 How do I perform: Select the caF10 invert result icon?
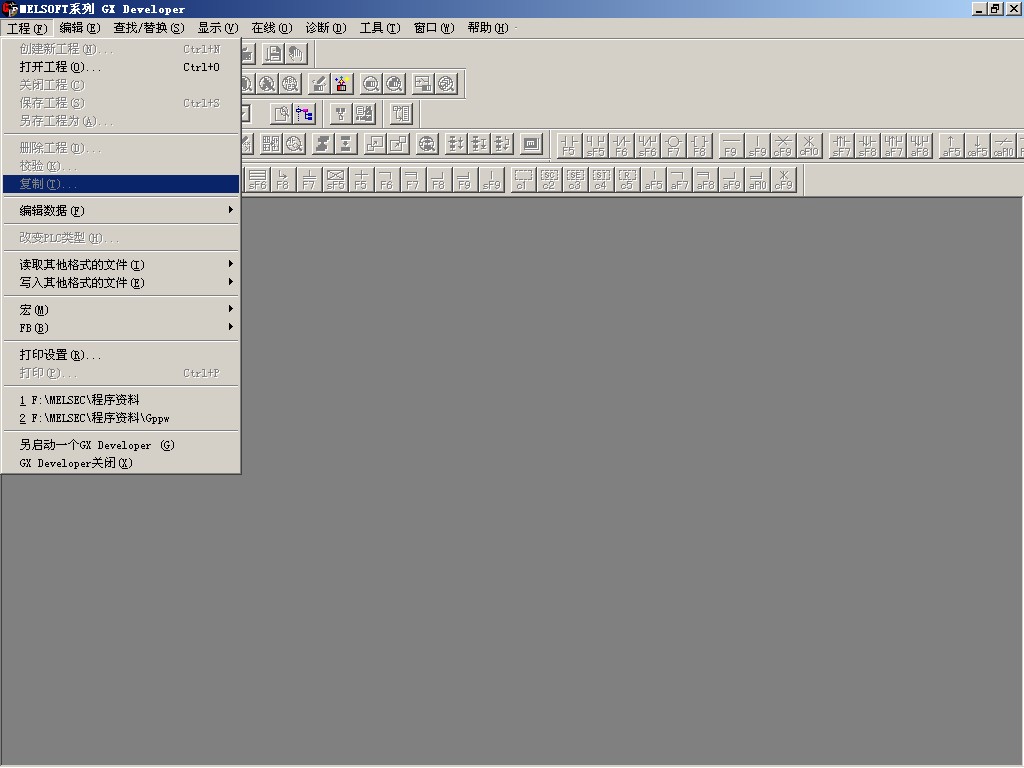[x=1003, y=145]
